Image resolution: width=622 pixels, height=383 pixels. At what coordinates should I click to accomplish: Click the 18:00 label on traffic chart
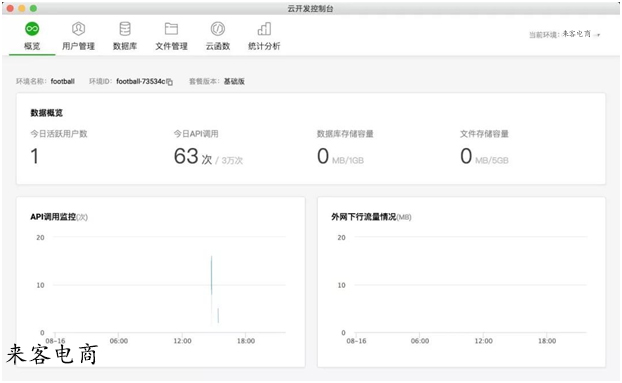coord(547,341)
